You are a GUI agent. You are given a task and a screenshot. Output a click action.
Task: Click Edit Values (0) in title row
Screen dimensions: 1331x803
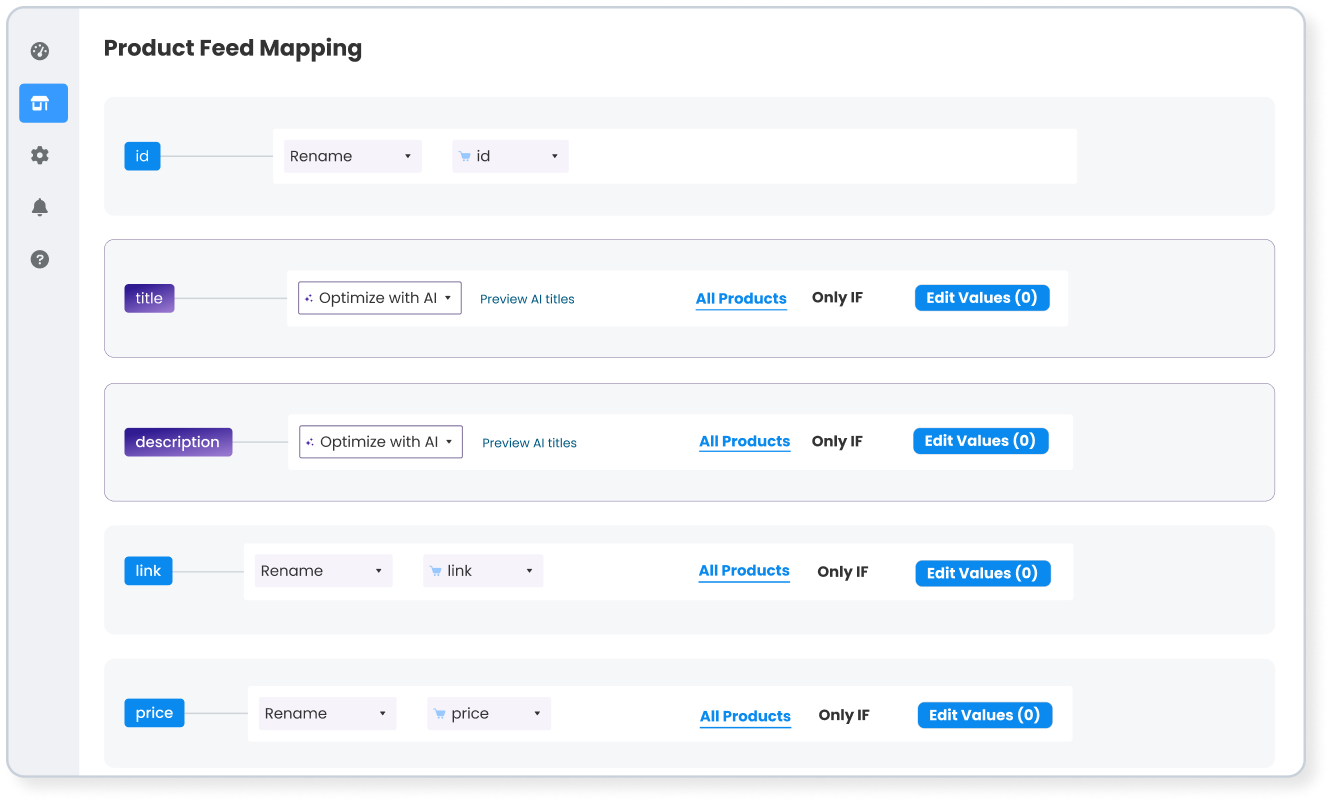[981, 298]
